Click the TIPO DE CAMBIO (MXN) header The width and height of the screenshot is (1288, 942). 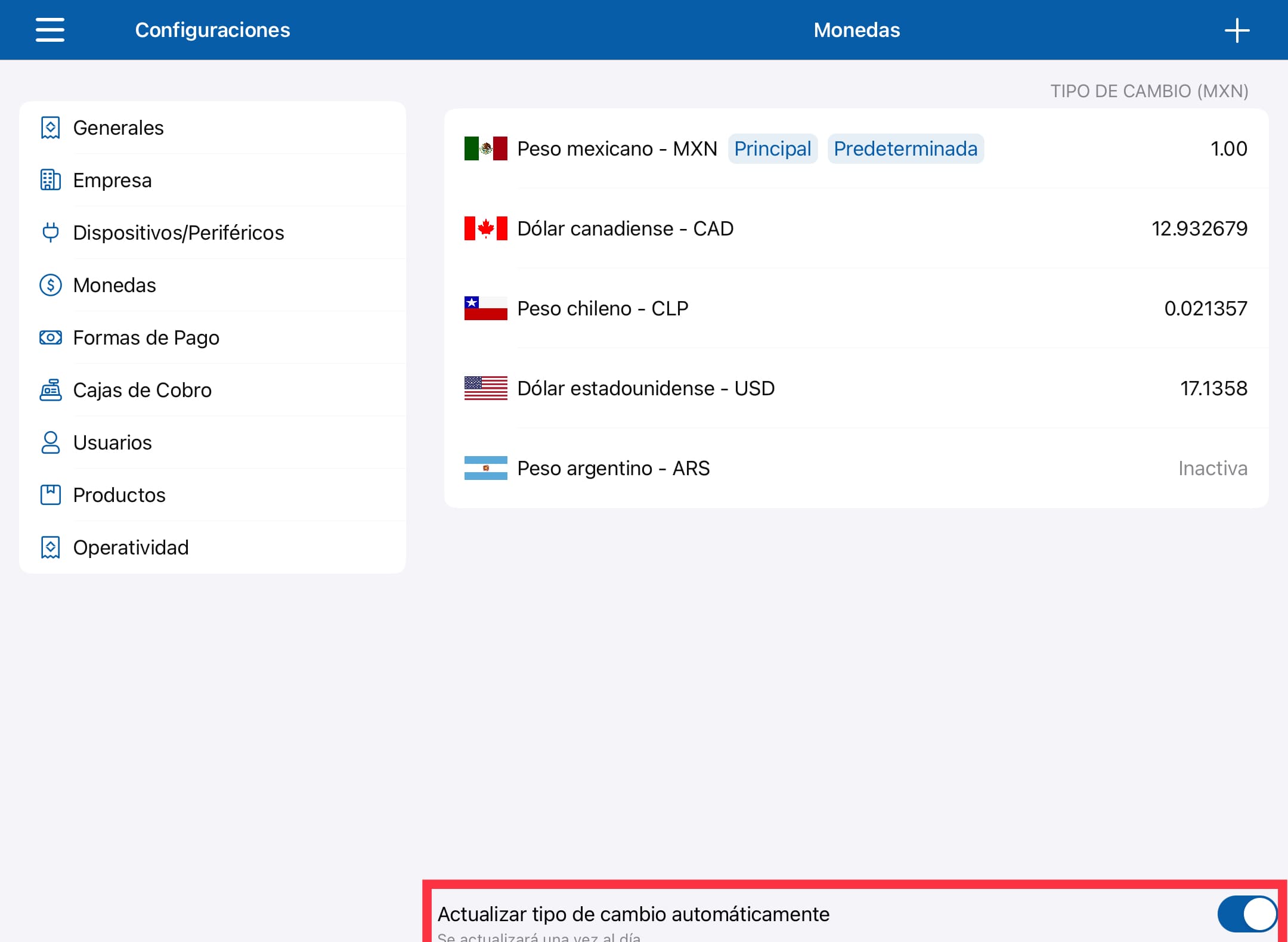point(1149,91)
